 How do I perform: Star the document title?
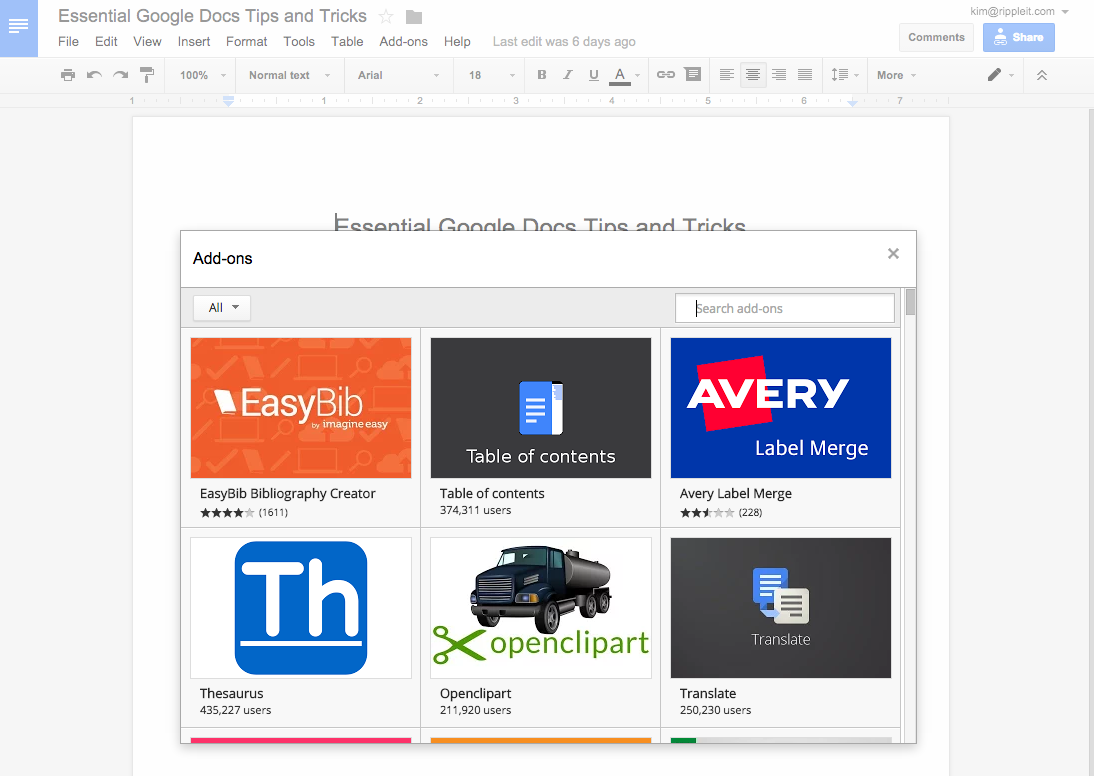tap(386, 16)
